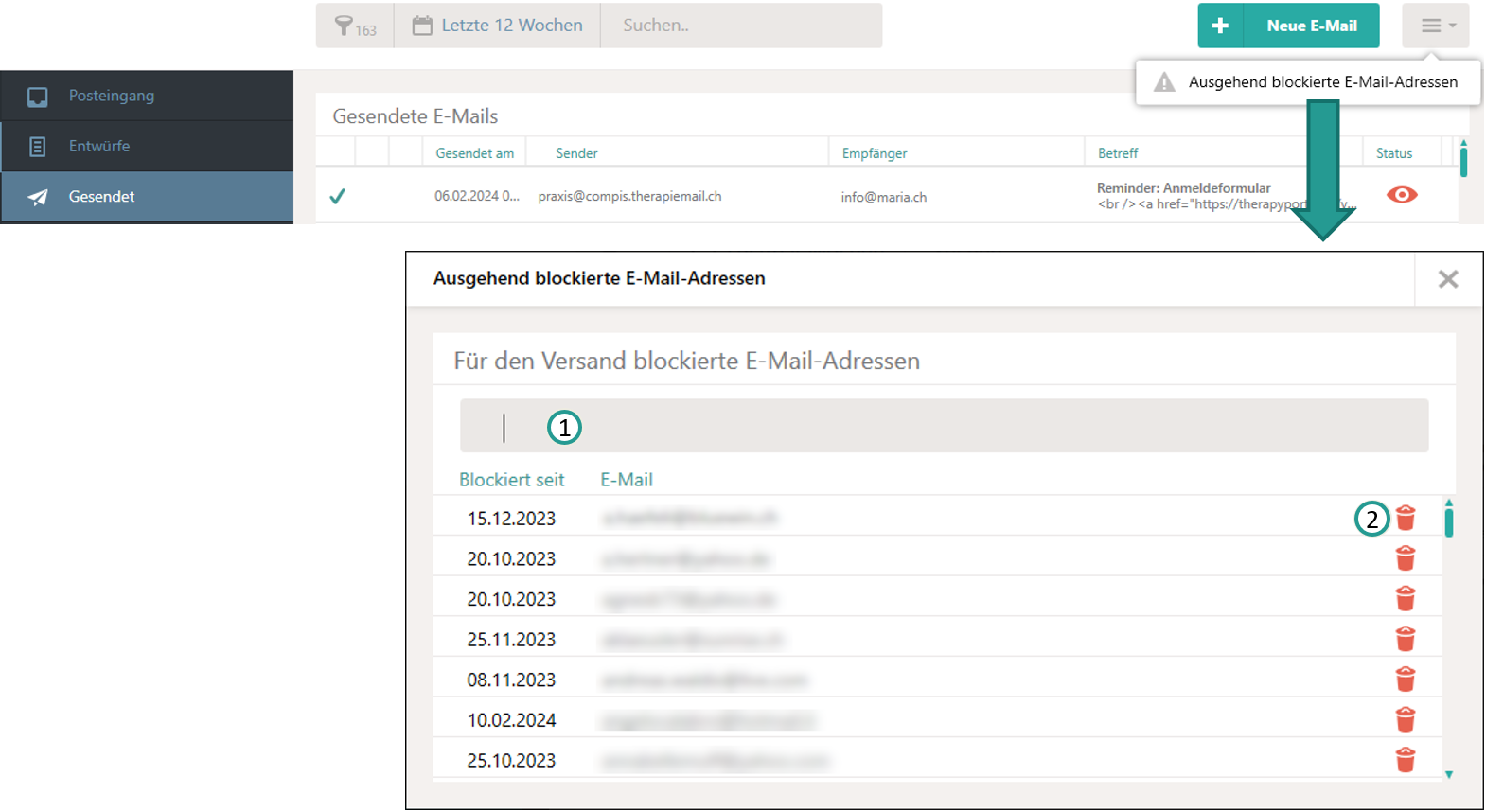Open the Entwürfe folder
Image resolution: width=1486 pixels, height=812 pixels.
click(147, 146)
